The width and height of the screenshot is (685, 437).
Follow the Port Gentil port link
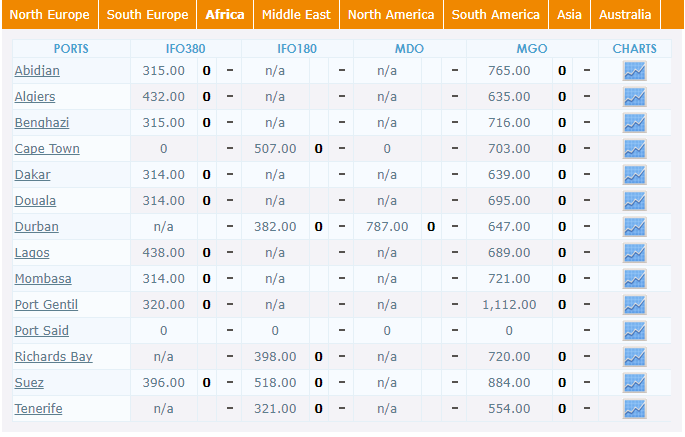pos(46,305)
